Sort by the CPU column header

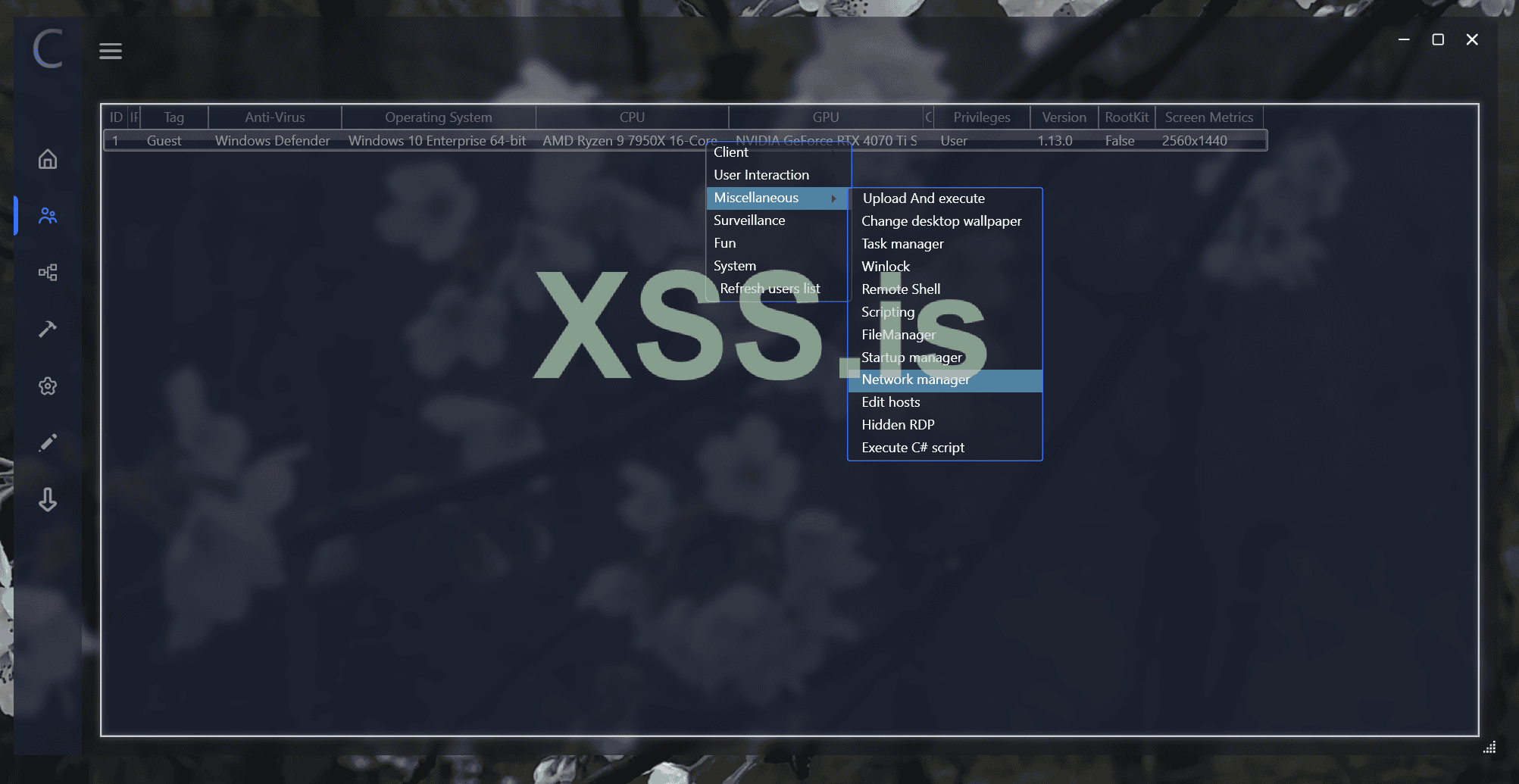click(632, 117)
